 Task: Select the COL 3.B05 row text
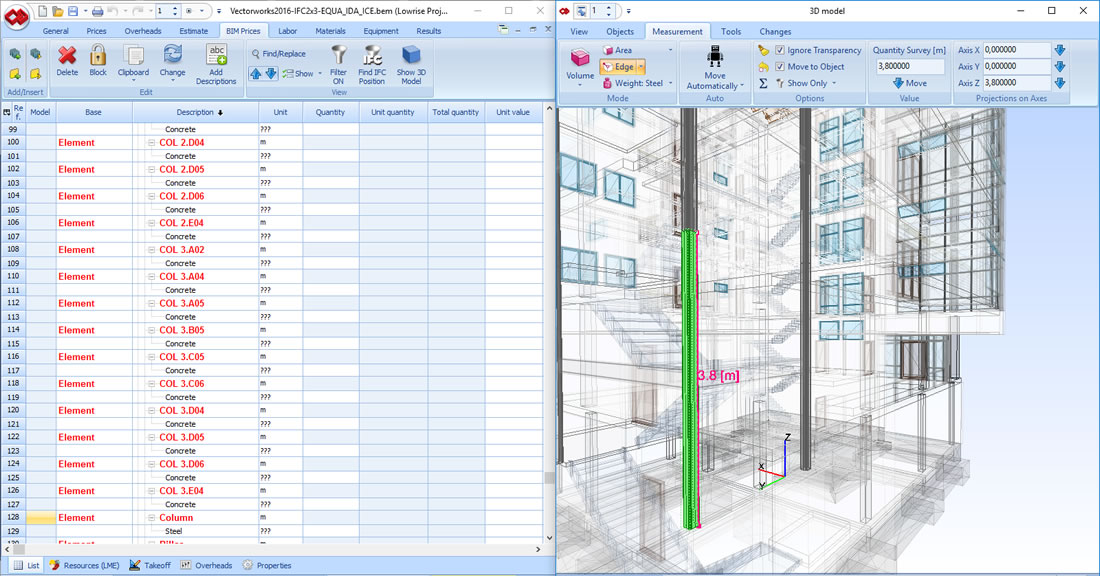pyautogui.click(x=182, y=330)
